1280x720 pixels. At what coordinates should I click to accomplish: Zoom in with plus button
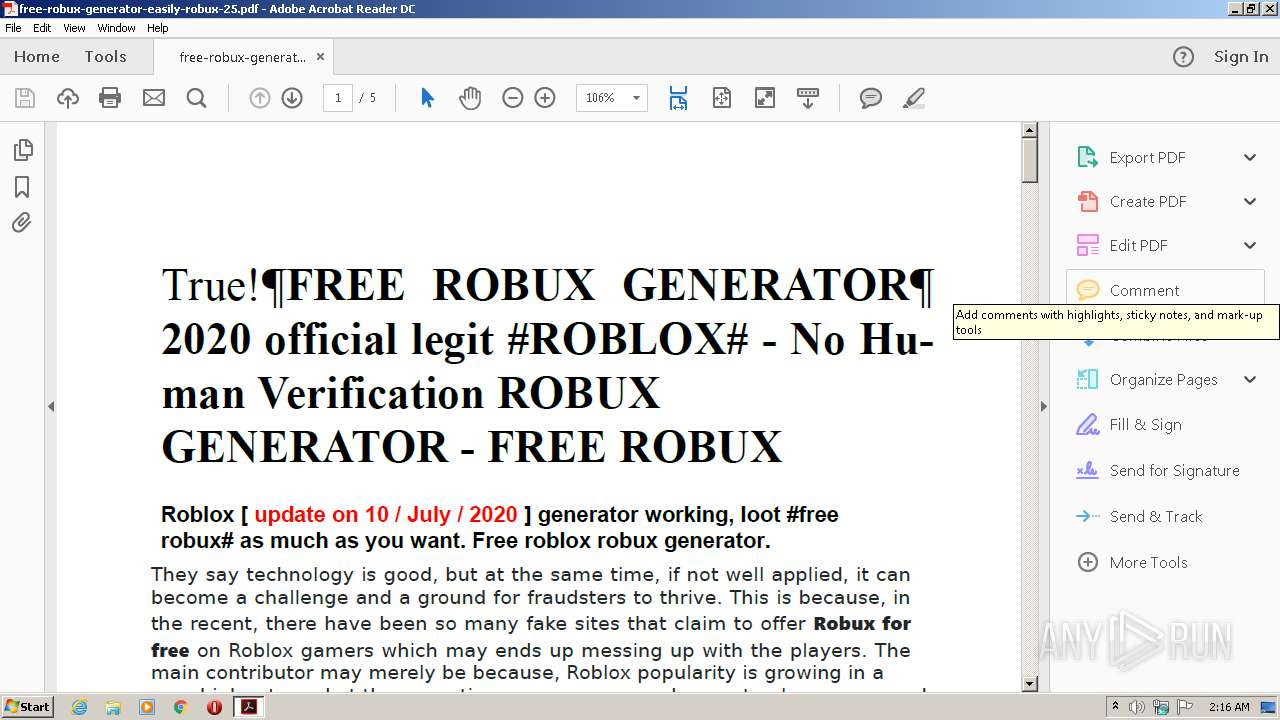545,98
